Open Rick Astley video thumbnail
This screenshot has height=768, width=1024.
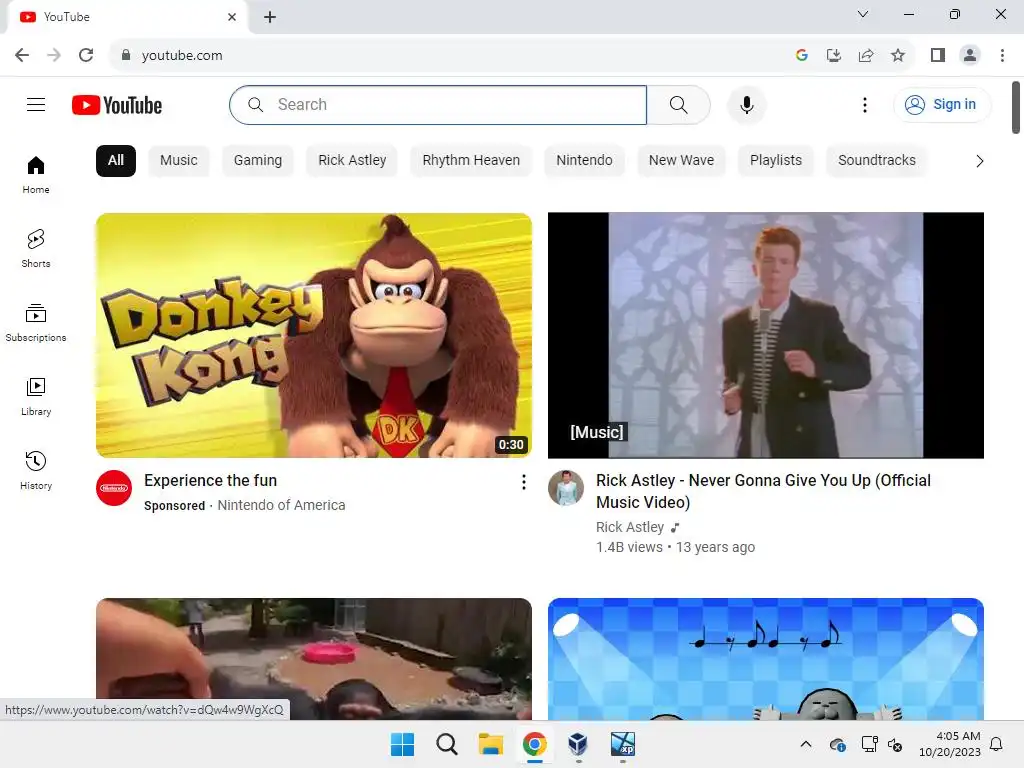(765, 335)
